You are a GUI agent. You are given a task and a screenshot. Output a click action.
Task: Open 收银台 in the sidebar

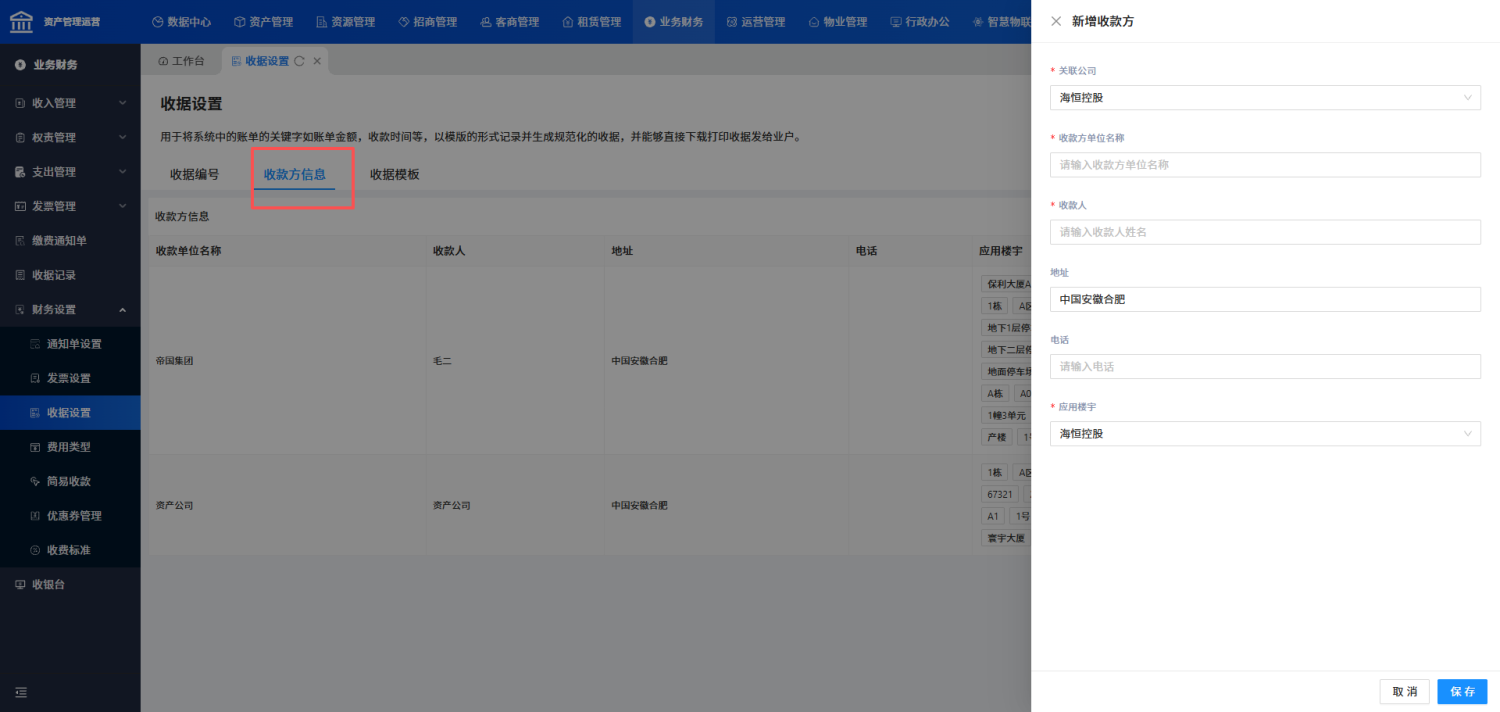tap(70, 584)
